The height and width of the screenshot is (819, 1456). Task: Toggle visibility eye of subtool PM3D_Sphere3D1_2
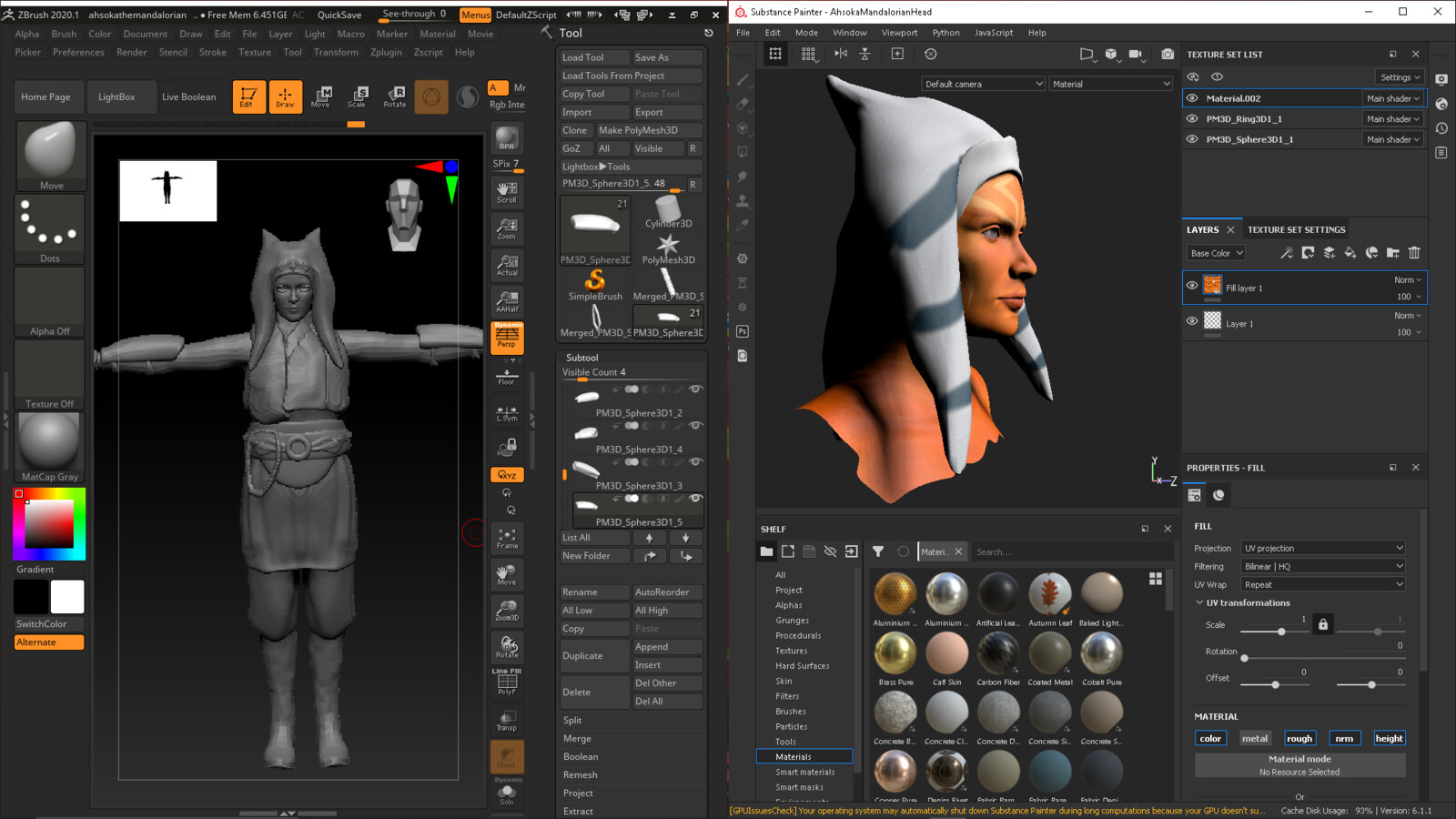(x=696, y=389)
